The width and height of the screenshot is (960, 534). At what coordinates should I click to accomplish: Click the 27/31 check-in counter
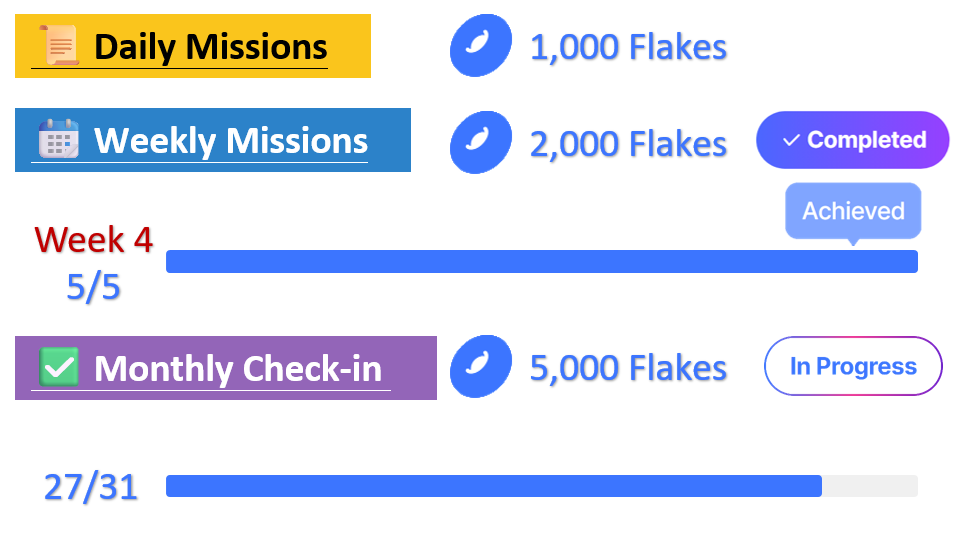[91, 487]
